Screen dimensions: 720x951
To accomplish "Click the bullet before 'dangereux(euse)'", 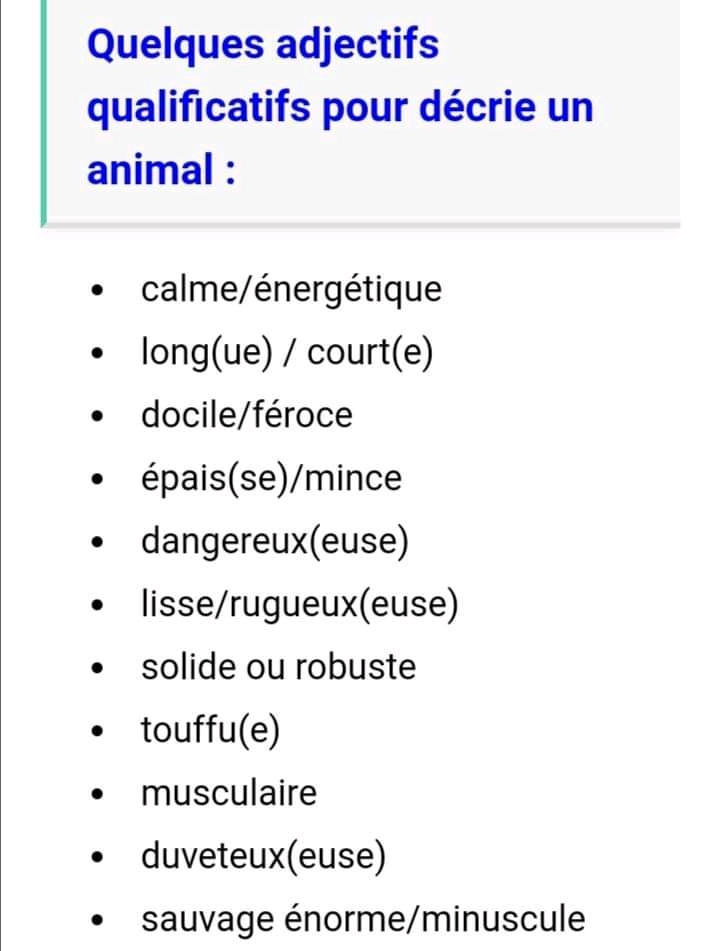I will pyautogui.click(x=97, y=544).
